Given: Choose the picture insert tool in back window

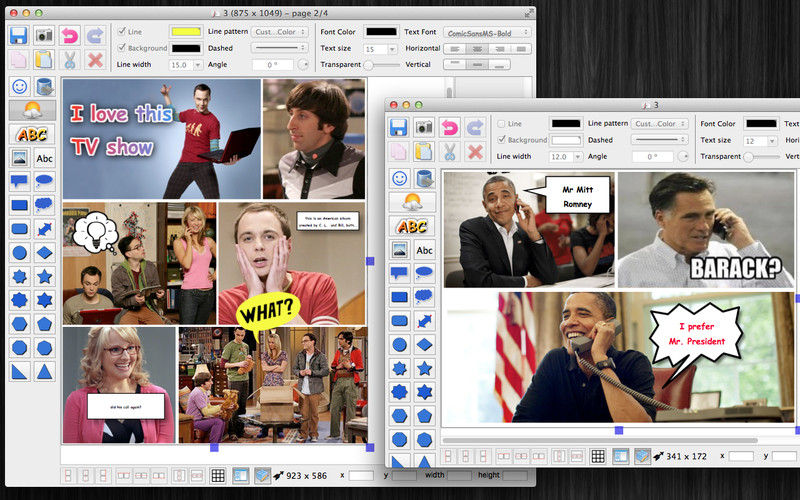Looking at the screenshot, I should pyautogui.click(x=19, y=158).
